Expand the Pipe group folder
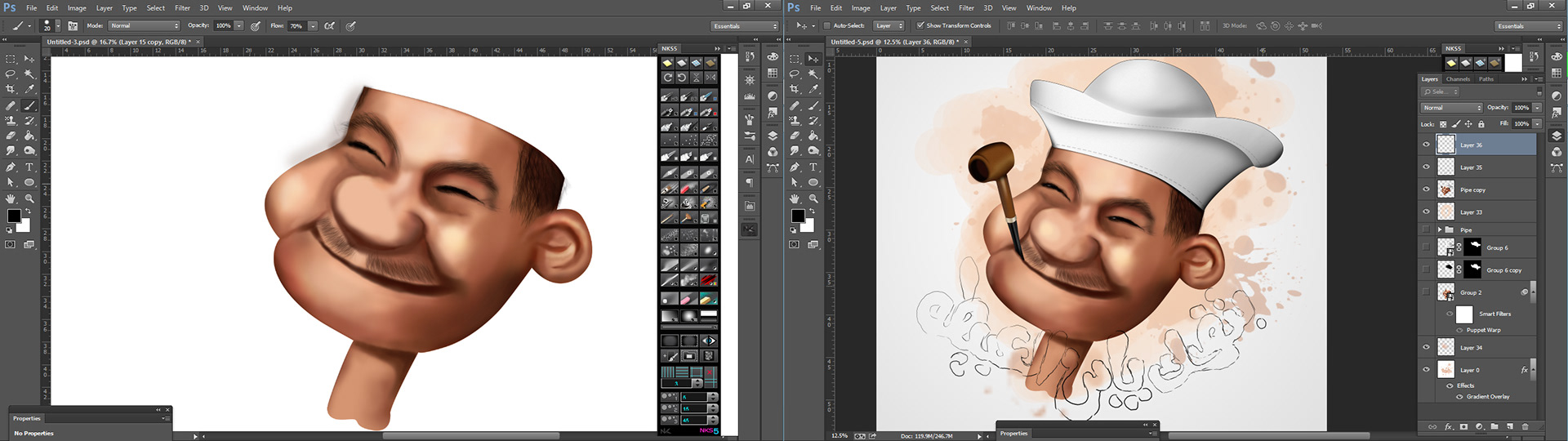 pos(1440,230)
